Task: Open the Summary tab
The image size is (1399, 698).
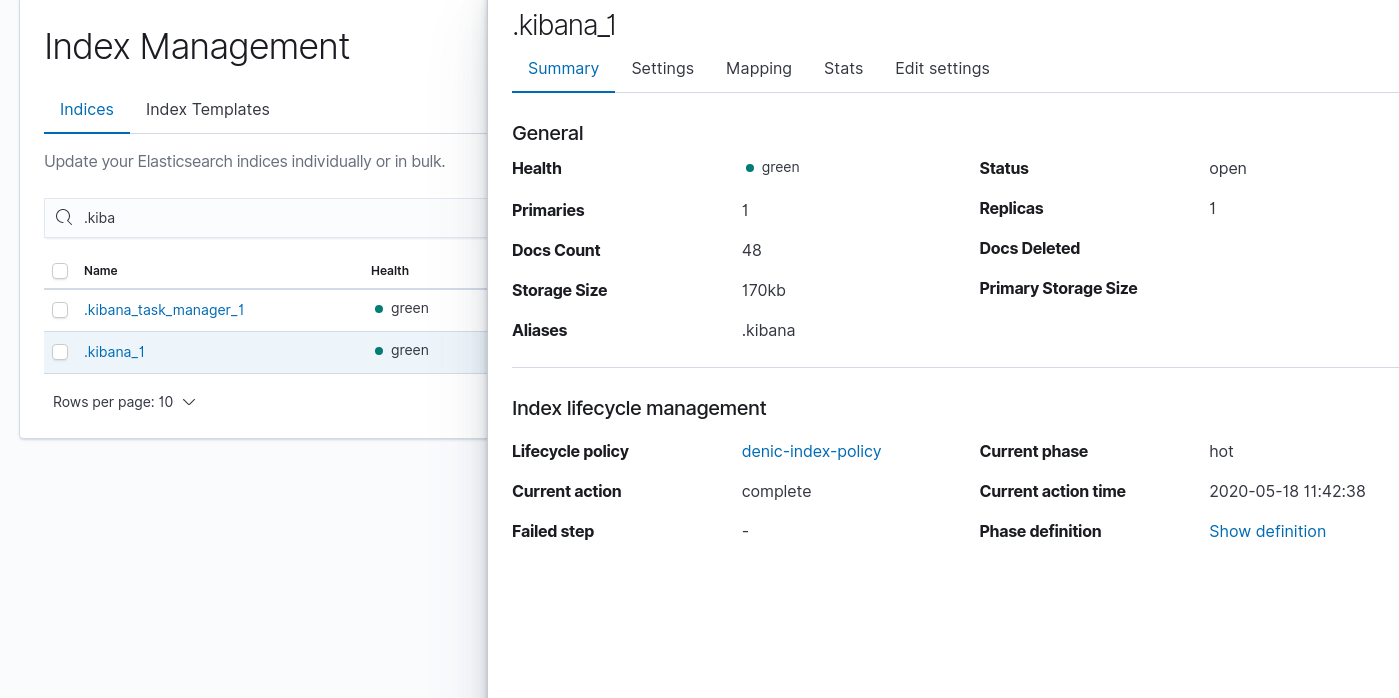Action: [563, 68]
